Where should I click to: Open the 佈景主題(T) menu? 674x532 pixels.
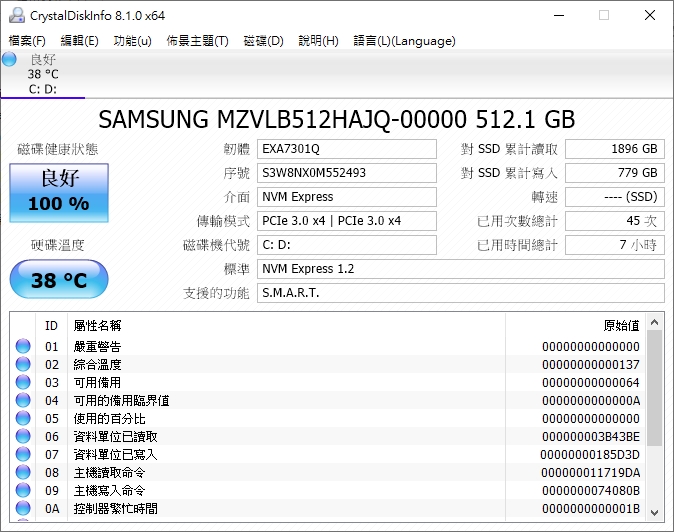click(197, 41)
